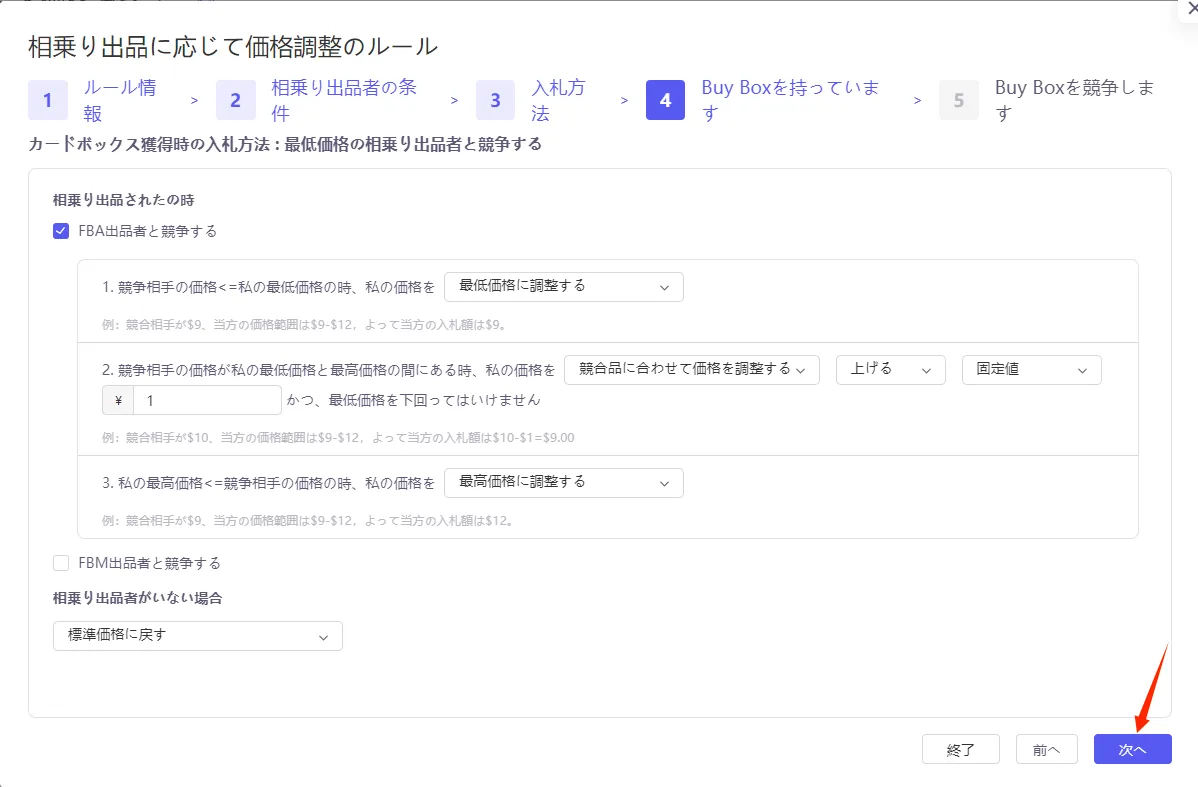This screenshot has height=787, width=1198.
Task: Go to Buy Boxを競争します step
Action: [1074, 100]
